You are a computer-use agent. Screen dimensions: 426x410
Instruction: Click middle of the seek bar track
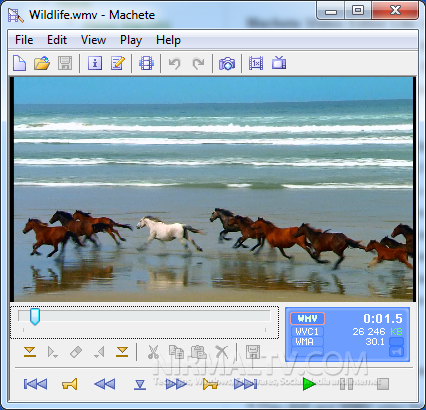144,316
